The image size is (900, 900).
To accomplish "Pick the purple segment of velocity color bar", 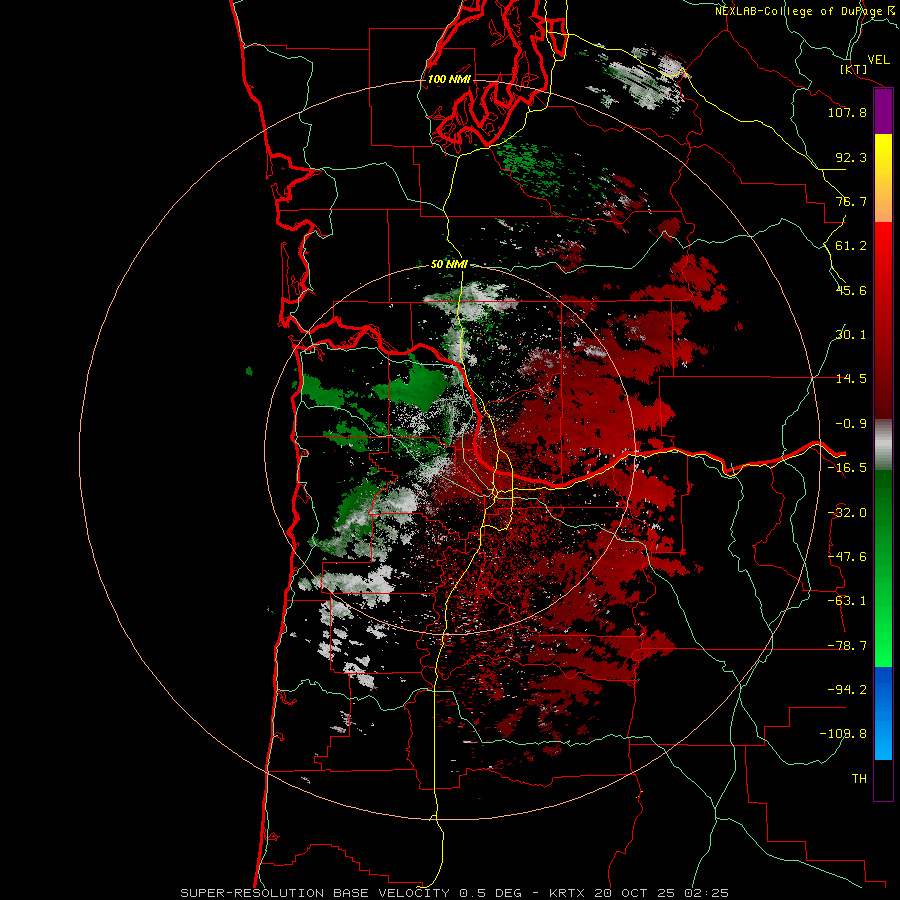I will [x=883, y=112].
